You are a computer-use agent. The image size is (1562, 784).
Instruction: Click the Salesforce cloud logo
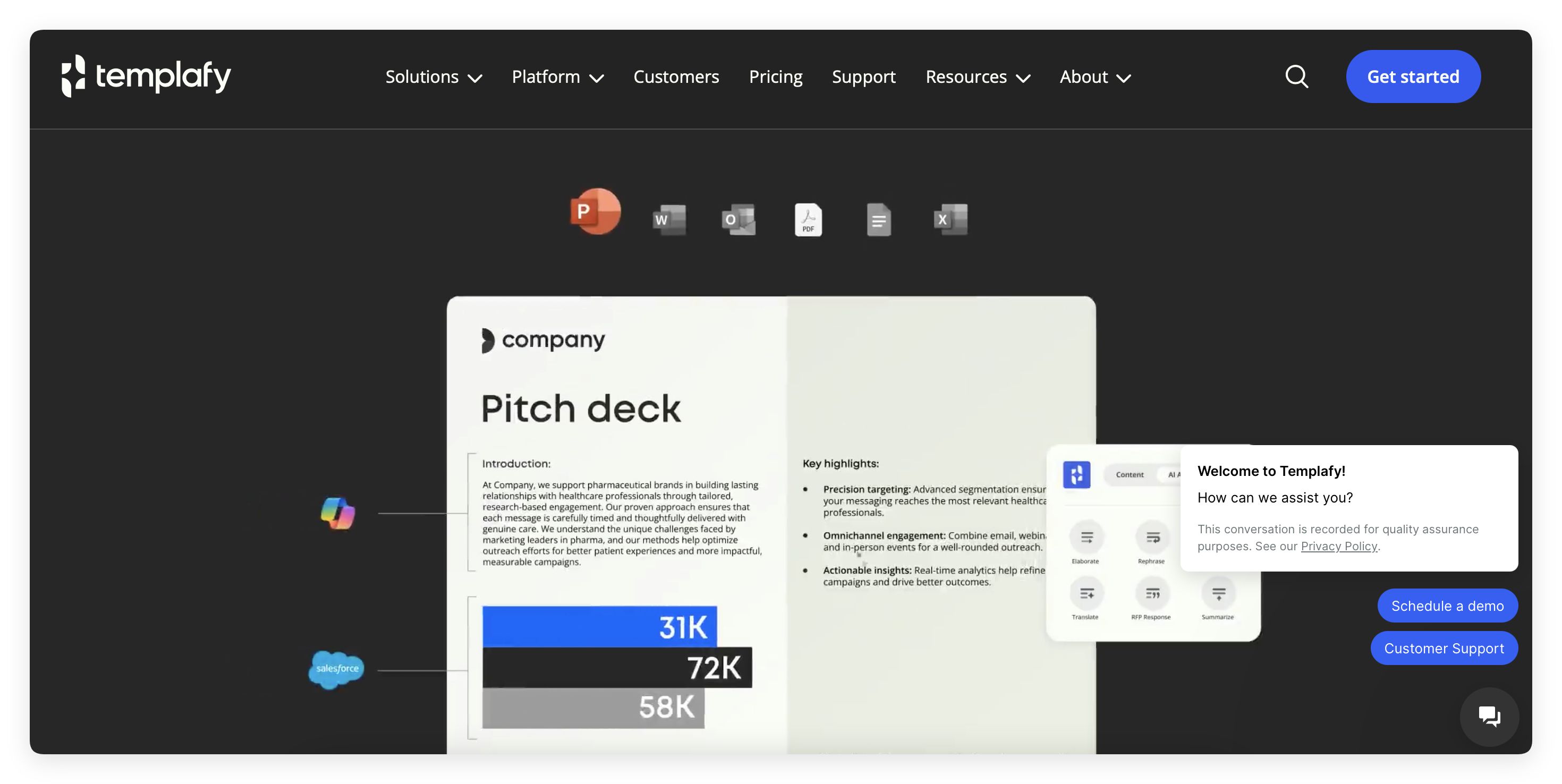point(336,669)
